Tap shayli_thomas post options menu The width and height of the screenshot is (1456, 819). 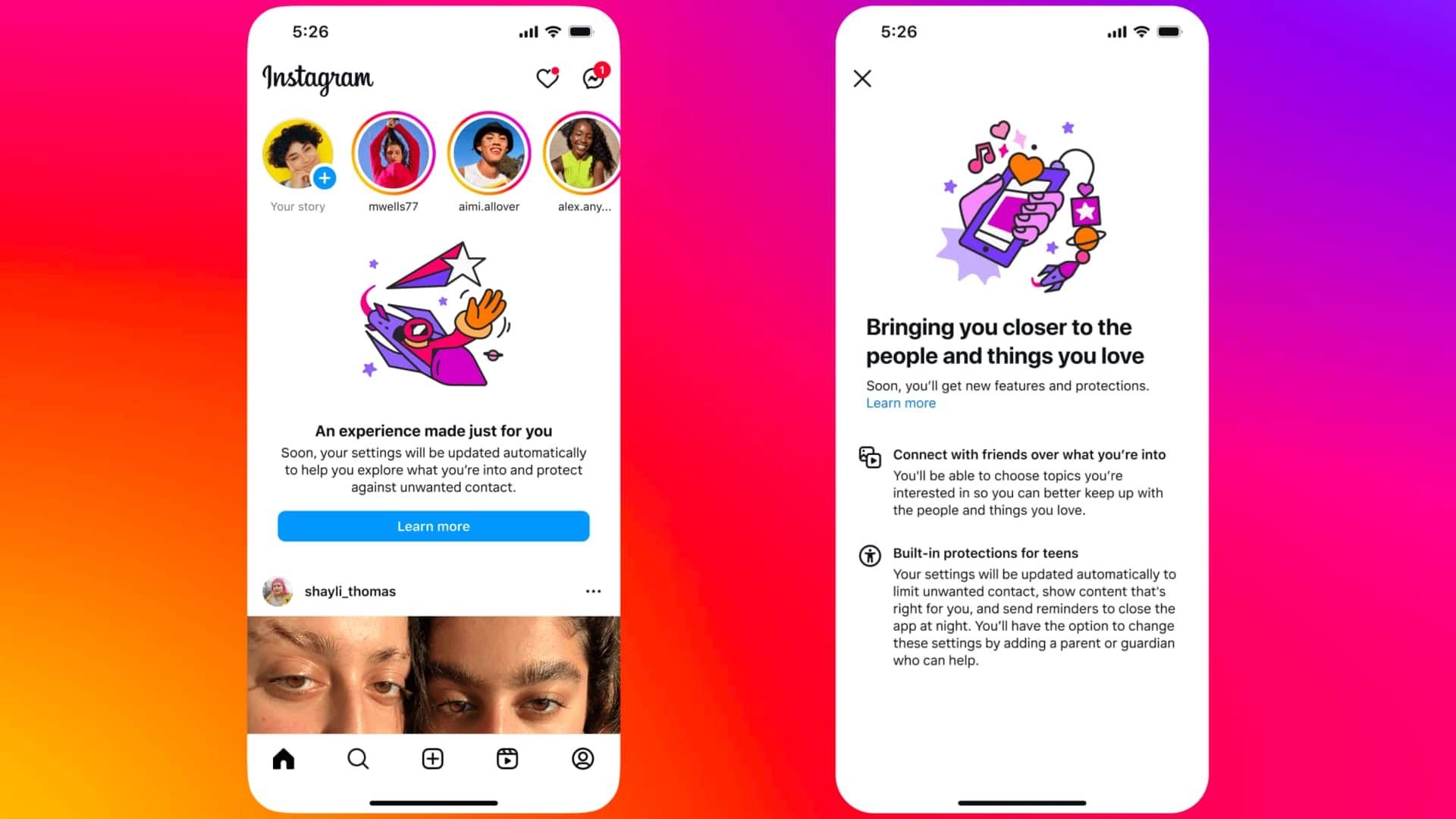[x=594, y=590]
